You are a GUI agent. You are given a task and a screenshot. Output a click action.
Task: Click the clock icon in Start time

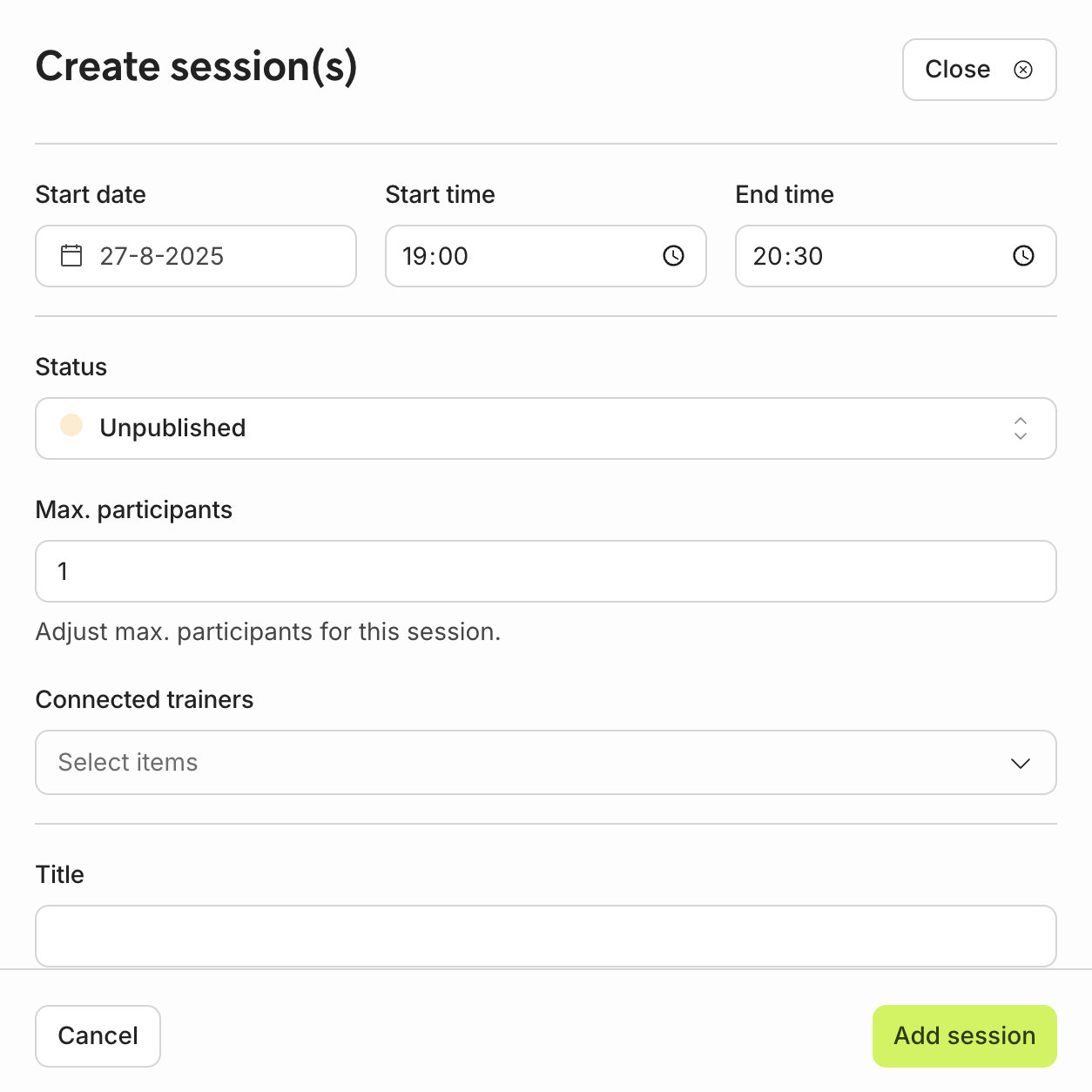pyautogui.click(x=673, y=256)
